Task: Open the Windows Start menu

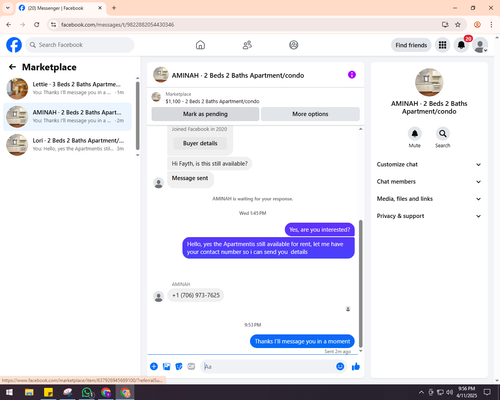Action: (9, 392)
